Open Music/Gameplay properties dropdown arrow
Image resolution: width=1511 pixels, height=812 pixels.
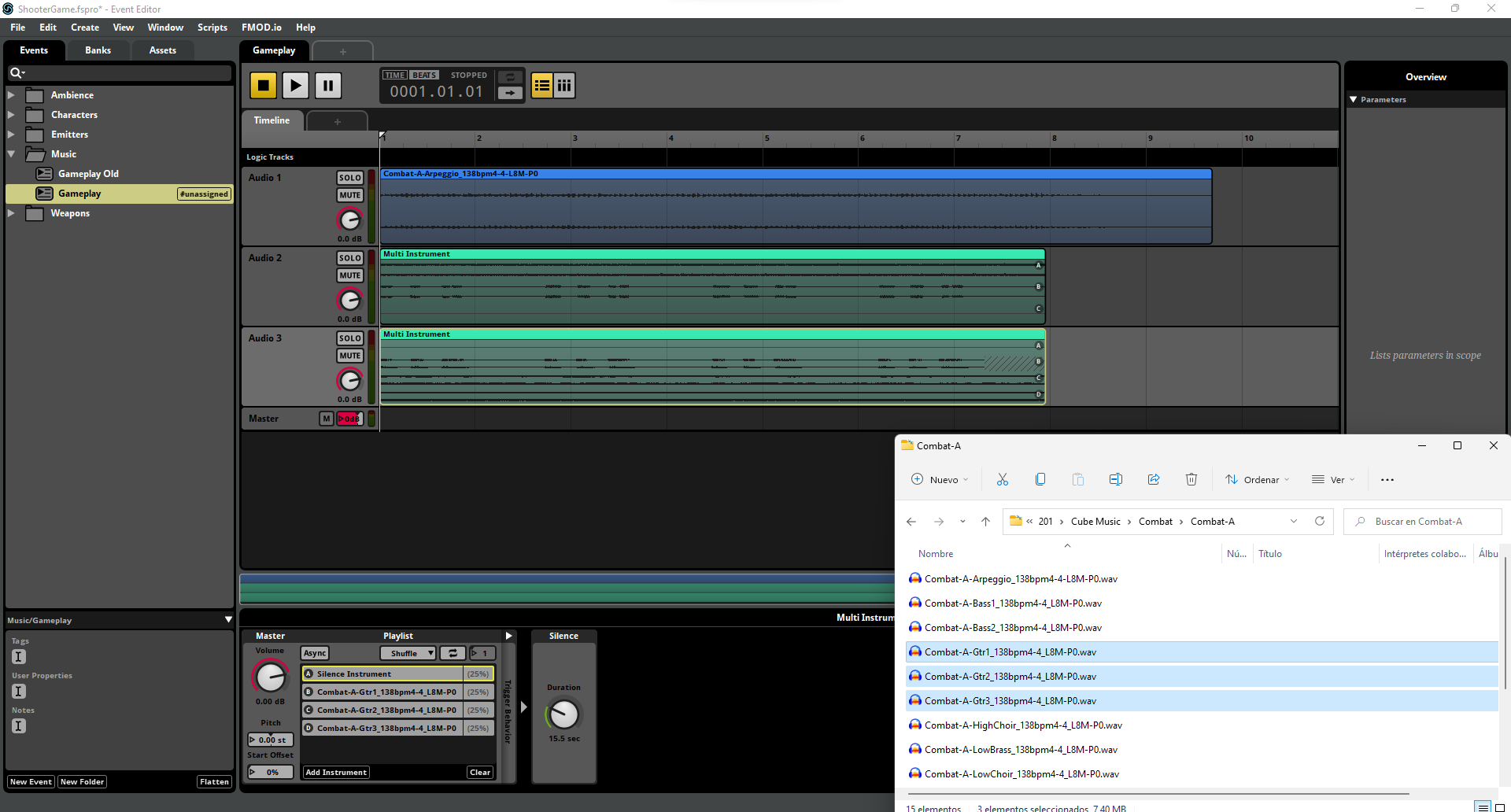[228, 620]
